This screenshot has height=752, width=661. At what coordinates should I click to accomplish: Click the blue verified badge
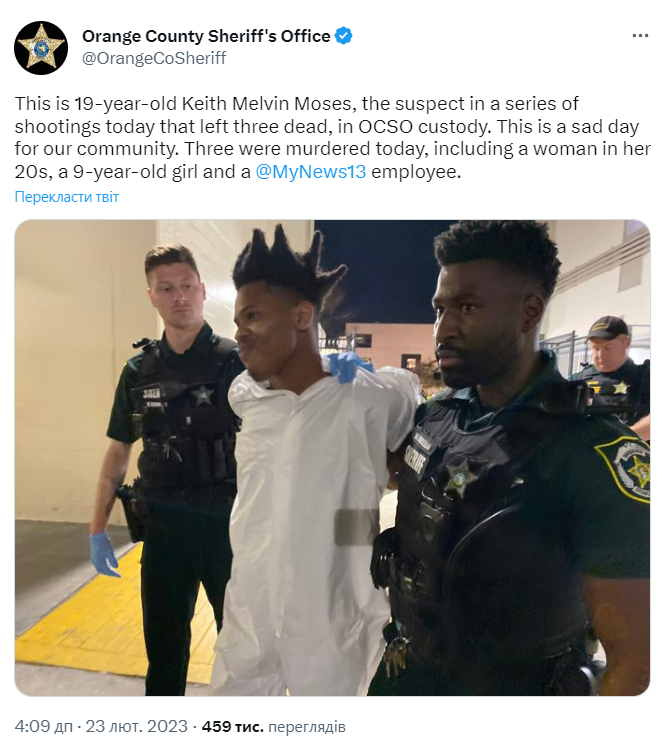point(343,36)
